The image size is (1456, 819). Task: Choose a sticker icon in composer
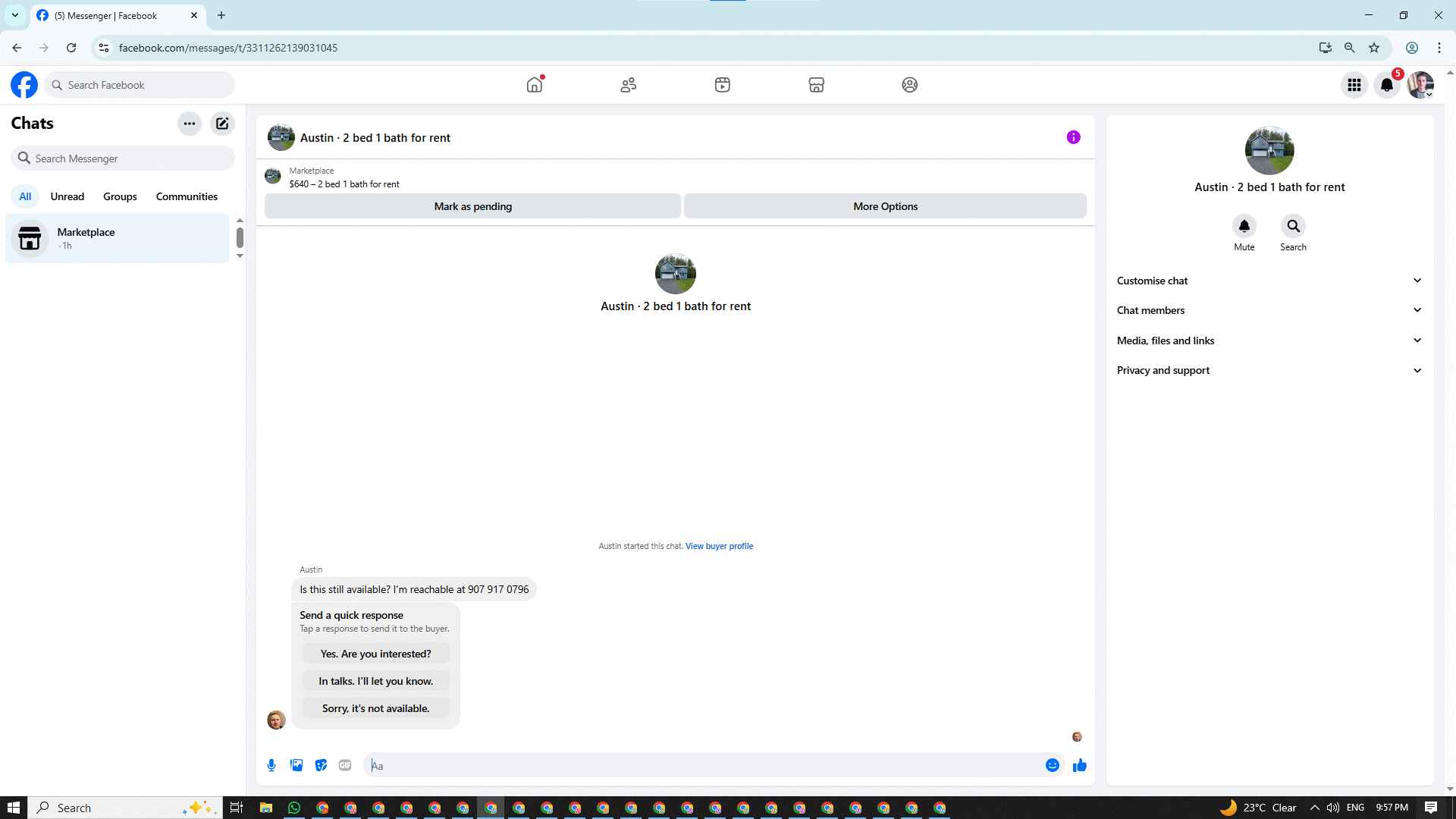pos(321,766)
